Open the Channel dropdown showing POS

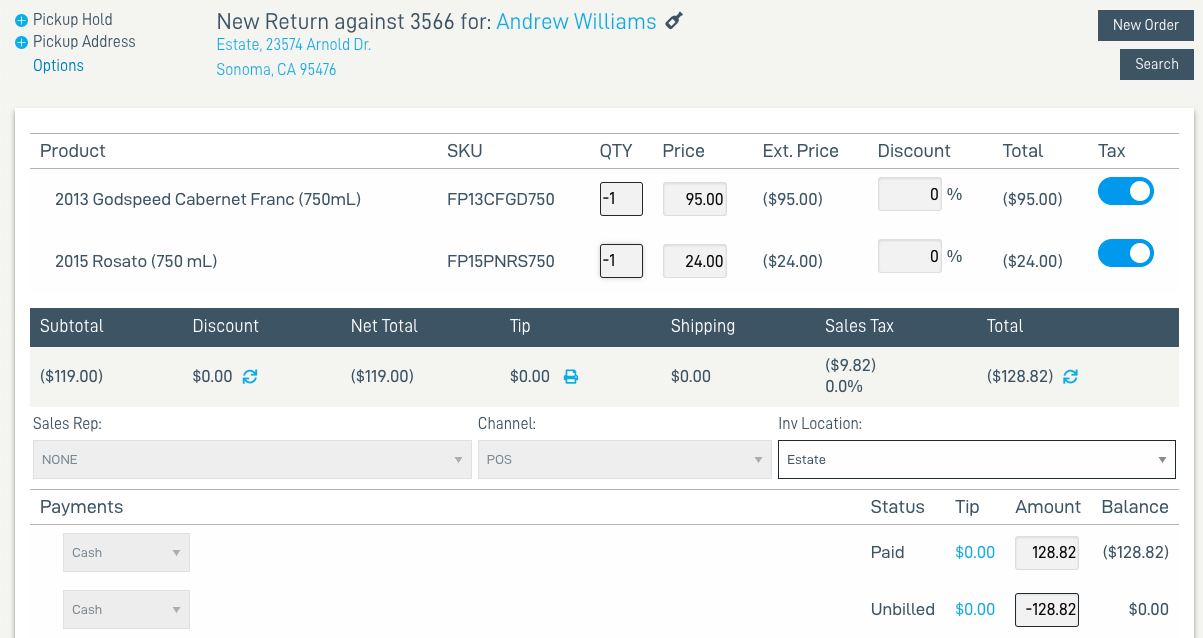(x=625, y=459)
